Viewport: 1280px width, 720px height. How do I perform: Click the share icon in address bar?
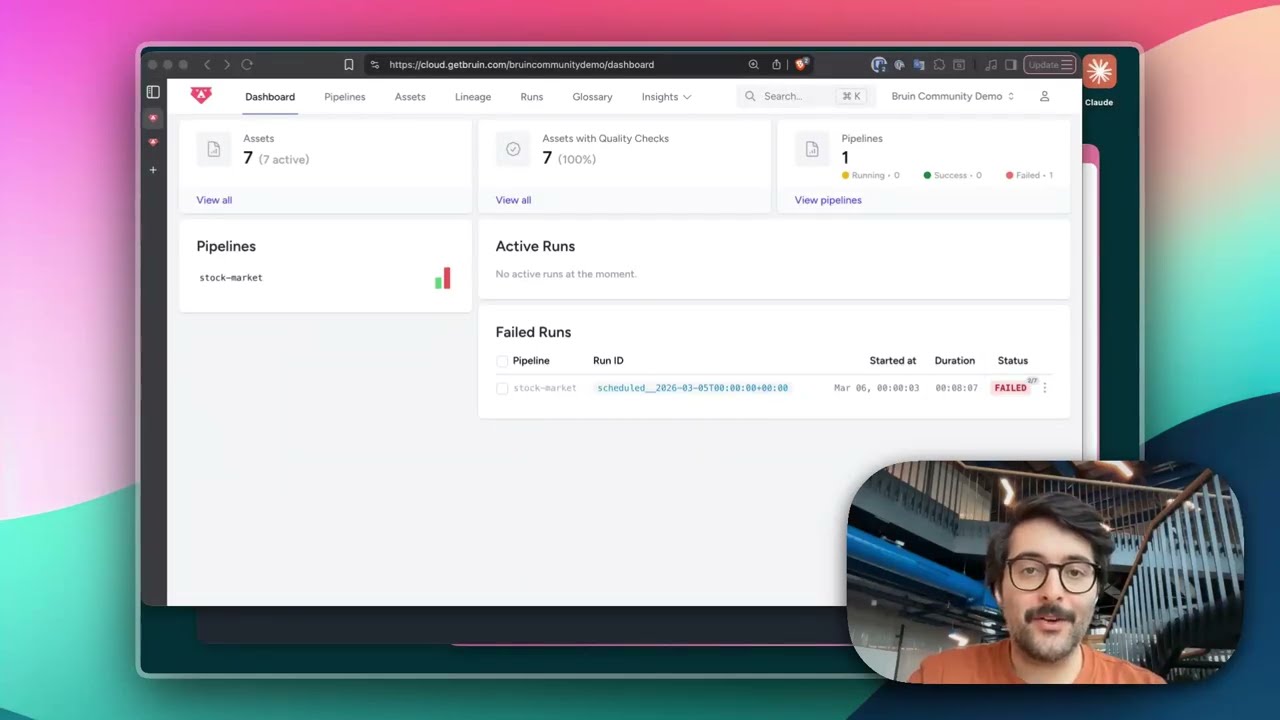coord(776,64)
